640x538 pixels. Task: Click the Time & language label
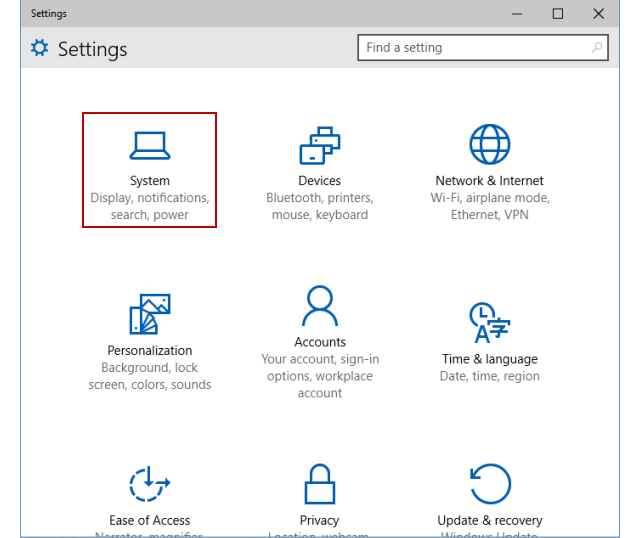pos(490,359)
